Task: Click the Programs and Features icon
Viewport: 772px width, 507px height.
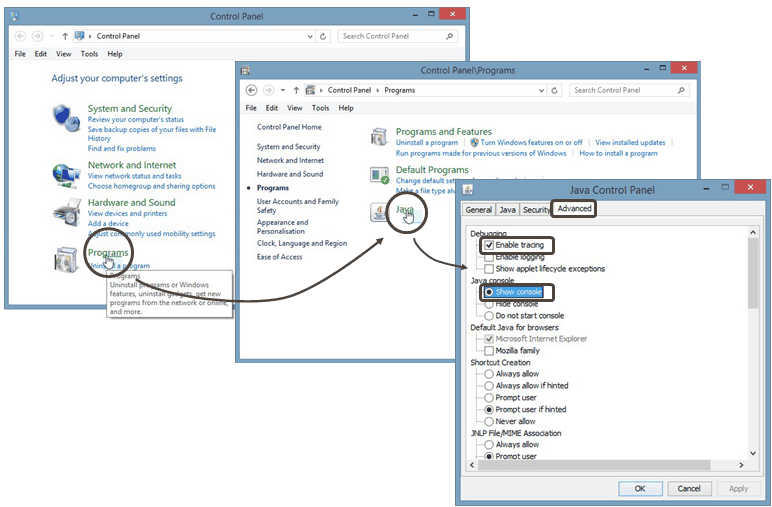Action: 379,136
